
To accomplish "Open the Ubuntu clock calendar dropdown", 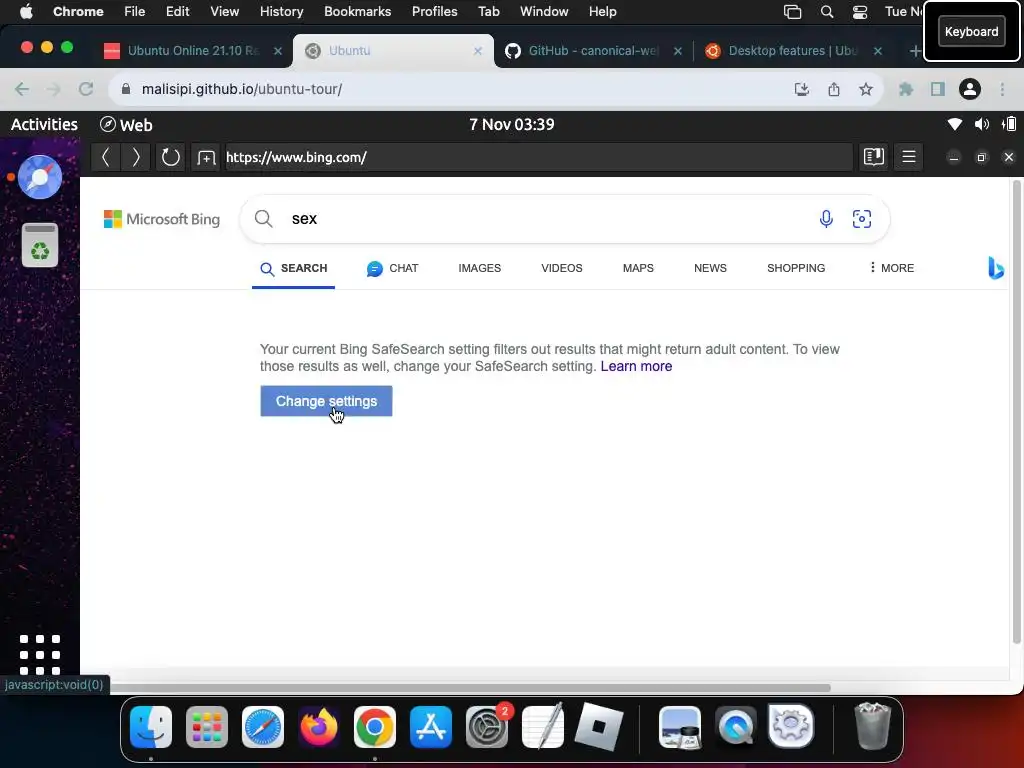I will tap(511, 124).
